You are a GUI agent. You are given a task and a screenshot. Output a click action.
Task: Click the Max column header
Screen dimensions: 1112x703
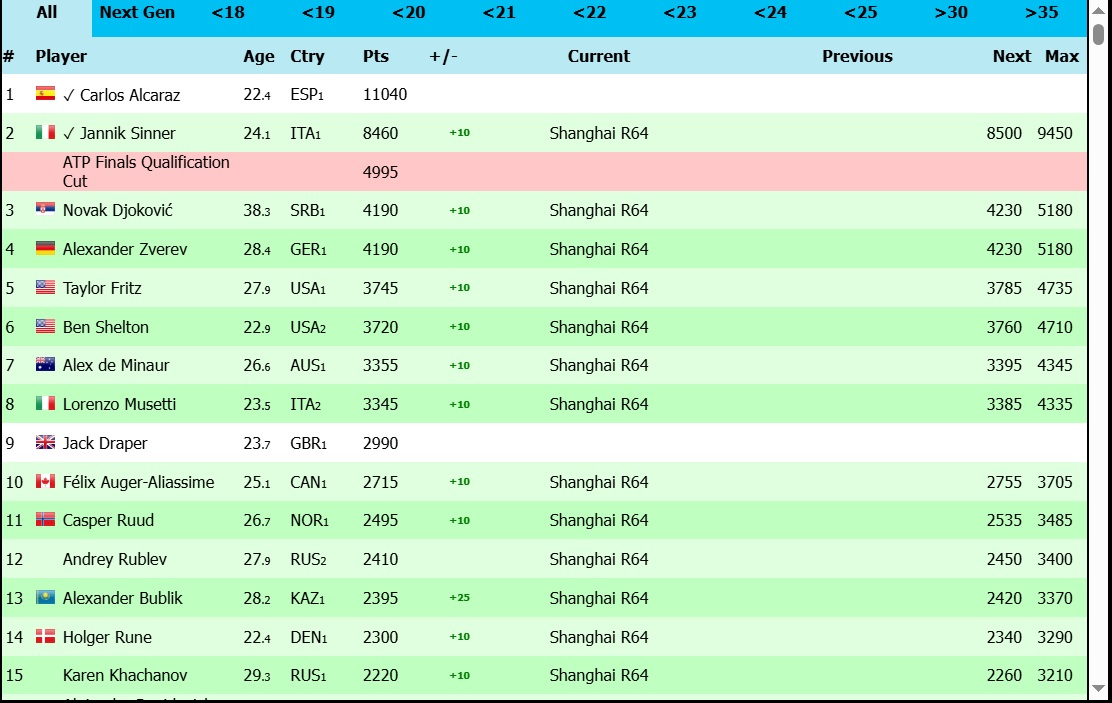(x=1061, y=57)
